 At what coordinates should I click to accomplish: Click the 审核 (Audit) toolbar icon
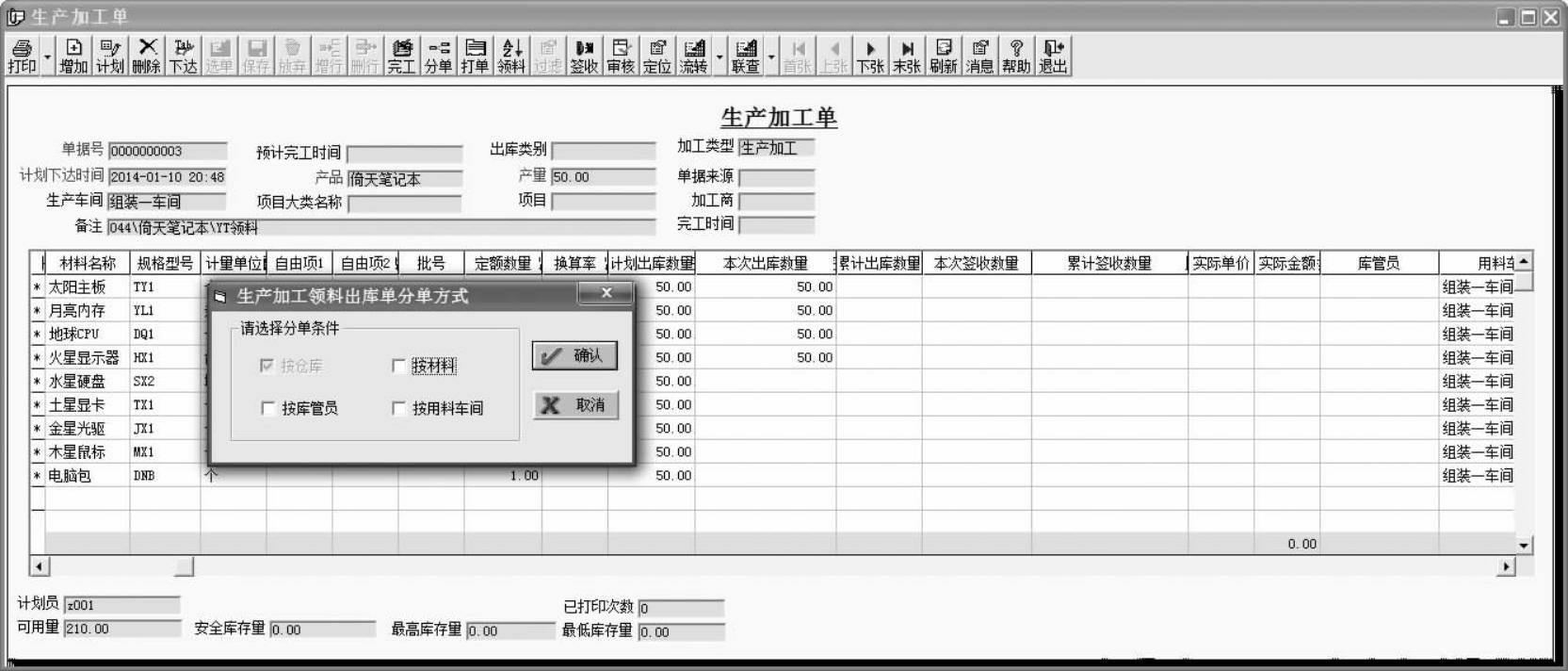[621, 57]
